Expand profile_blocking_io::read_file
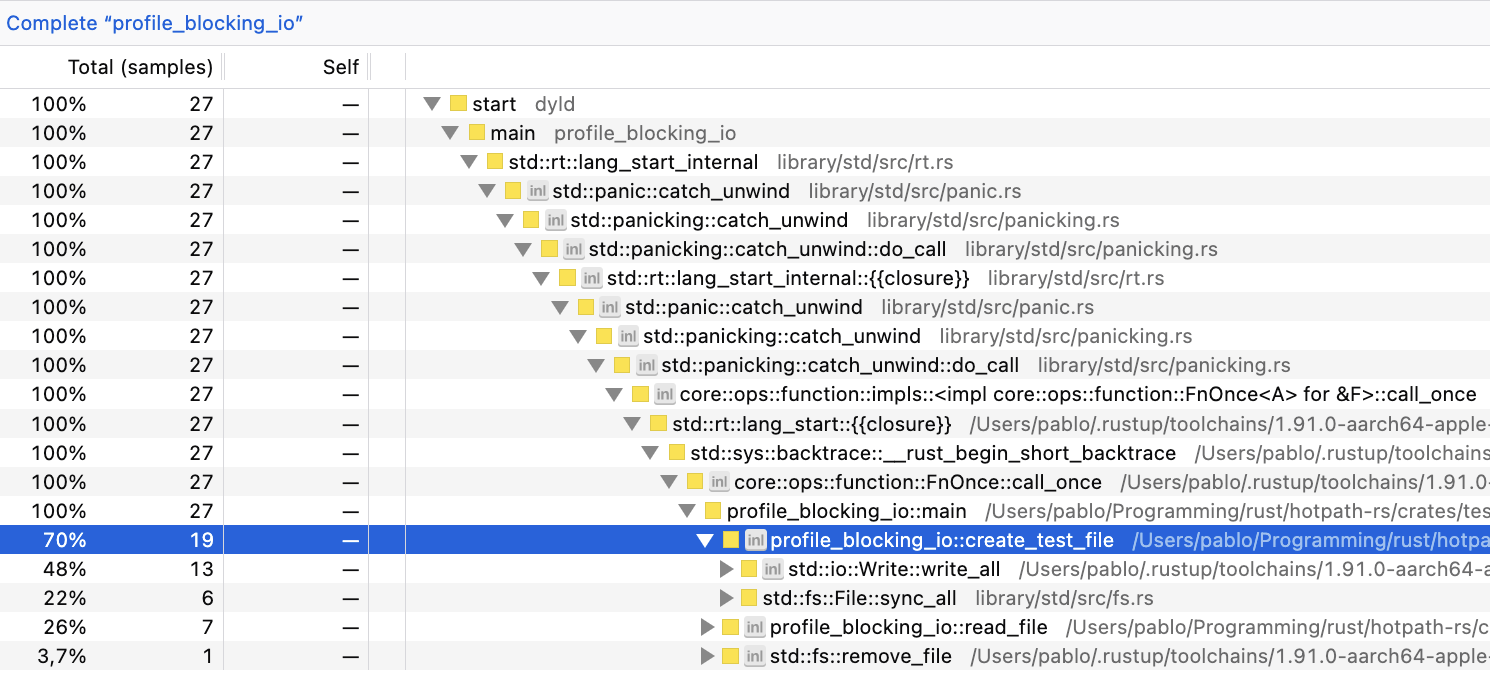Image resolution: width=1490 pixels, height=676 pixels. (x=707, y=626)
